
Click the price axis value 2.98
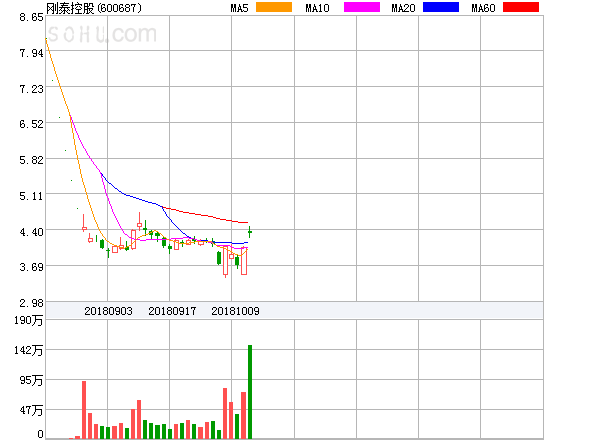click(x=31, y=303)
